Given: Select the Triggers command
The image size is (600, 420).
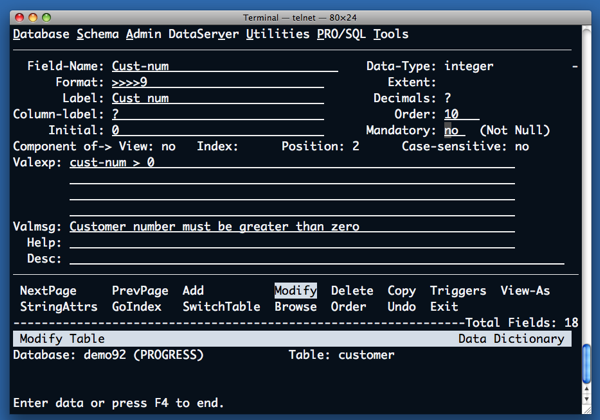Looking at the screenshot, I should 458,291.
